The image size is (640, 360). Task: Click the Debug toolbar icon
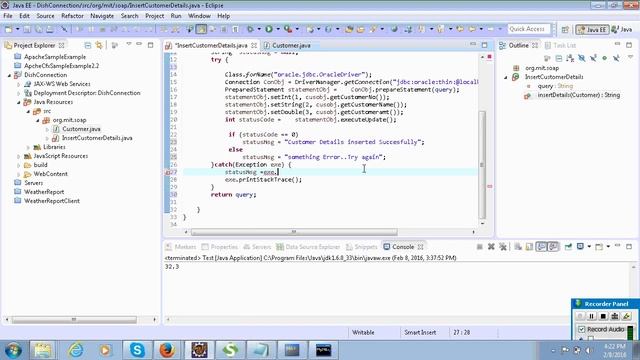tap(250, 29)
